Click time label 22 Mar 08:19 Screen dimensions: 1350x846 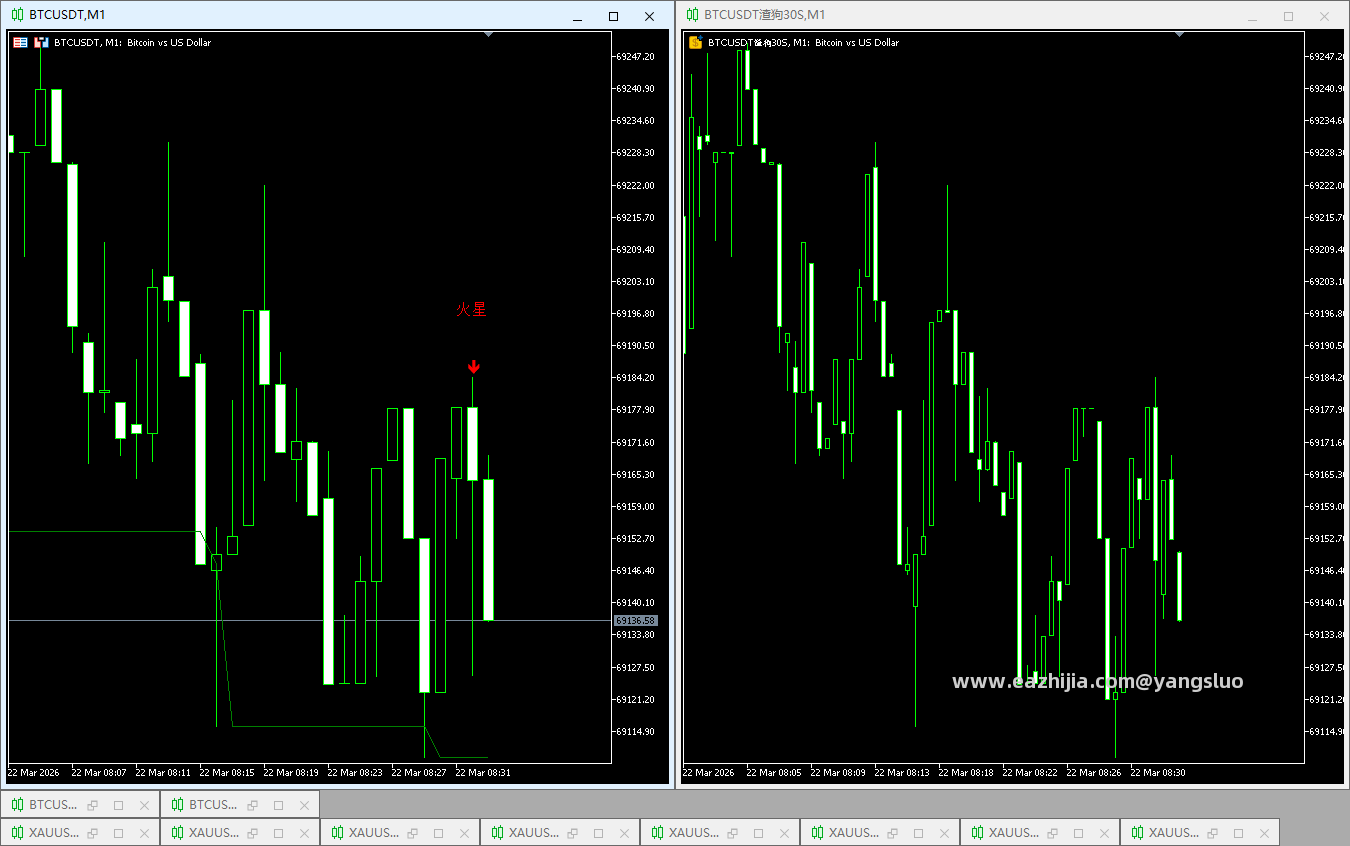pos(290,772)
